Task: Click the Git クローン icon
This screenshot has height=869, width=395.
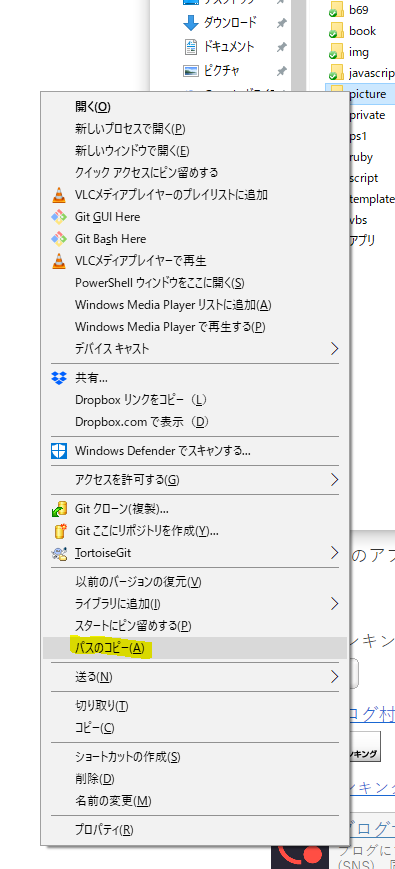Action: tap(59, 509)
